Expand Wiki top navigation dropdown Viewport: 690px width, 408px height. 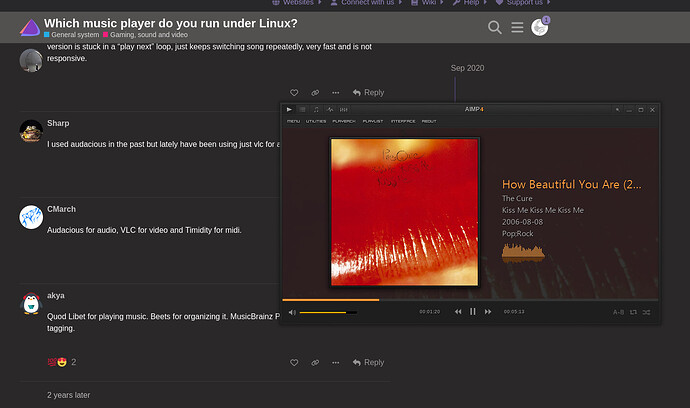tap(428, 3)
